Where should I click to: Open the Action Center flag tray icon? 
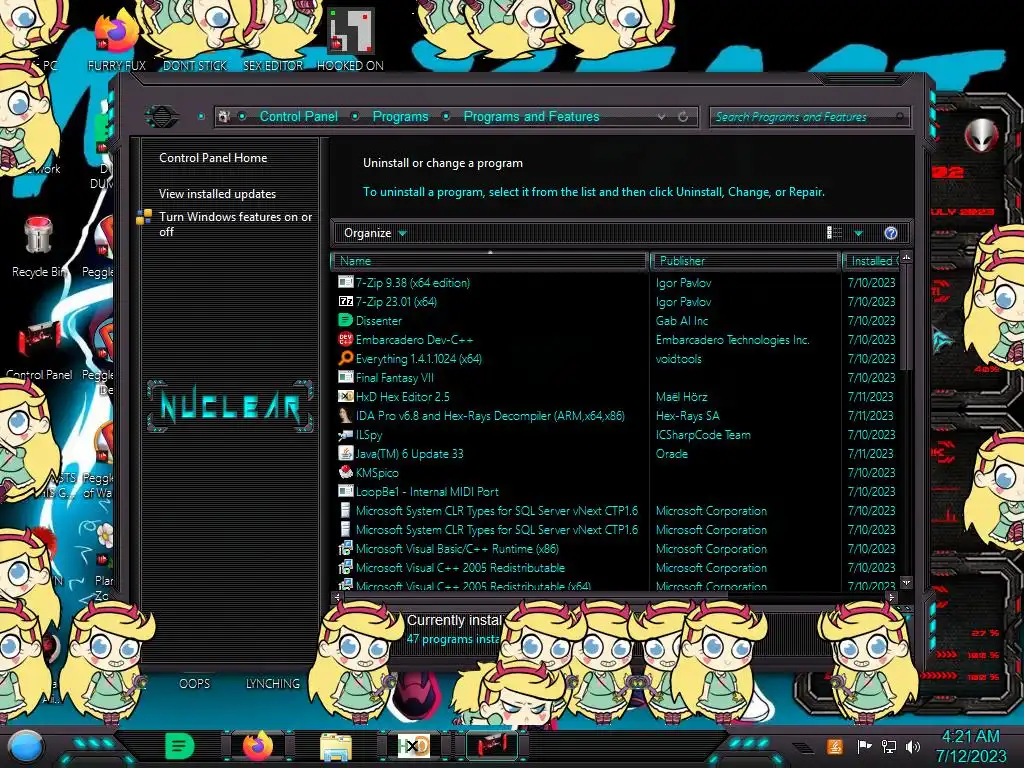(x=864, y=746)
